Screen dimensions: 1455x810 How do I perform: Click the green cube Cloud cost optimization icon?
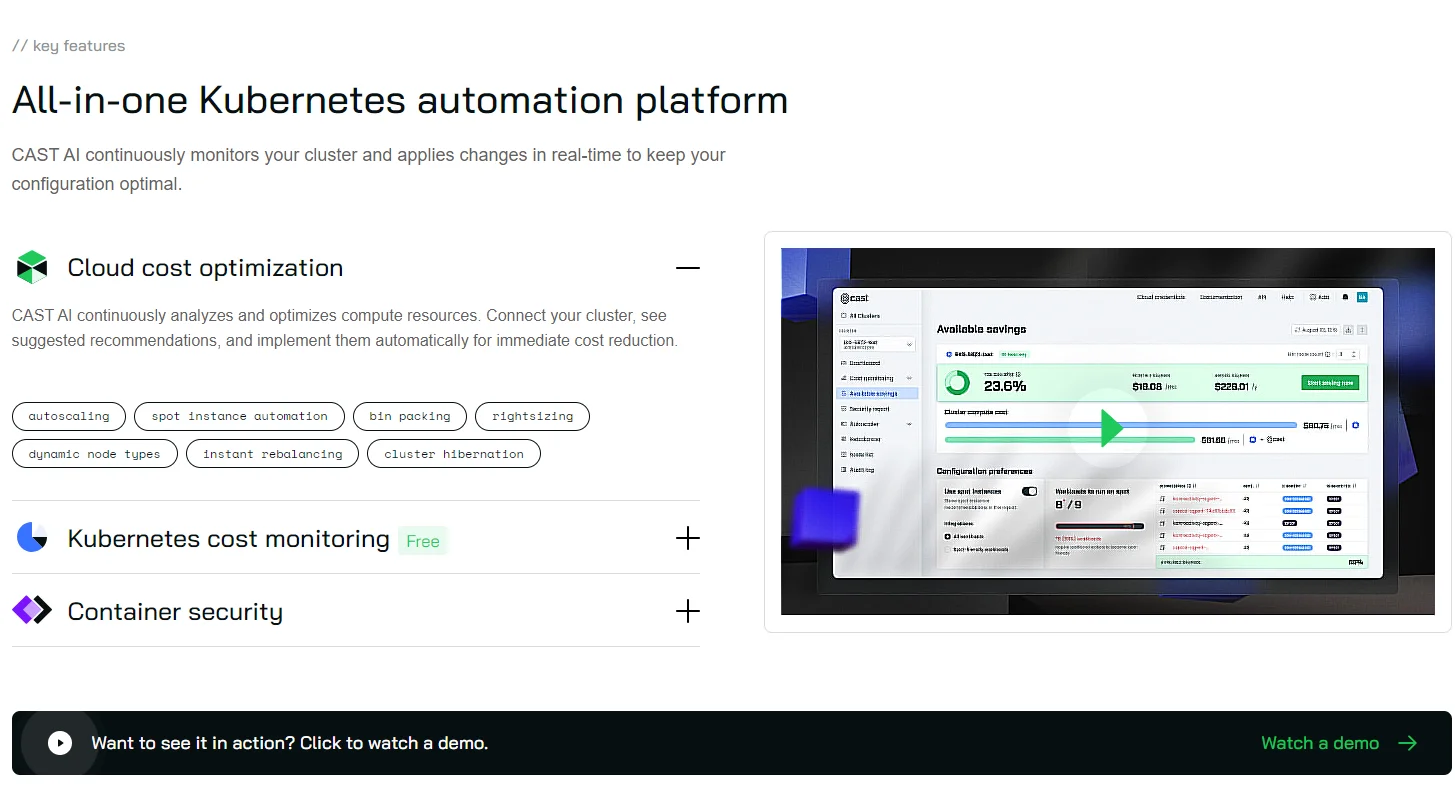(32, 268)
